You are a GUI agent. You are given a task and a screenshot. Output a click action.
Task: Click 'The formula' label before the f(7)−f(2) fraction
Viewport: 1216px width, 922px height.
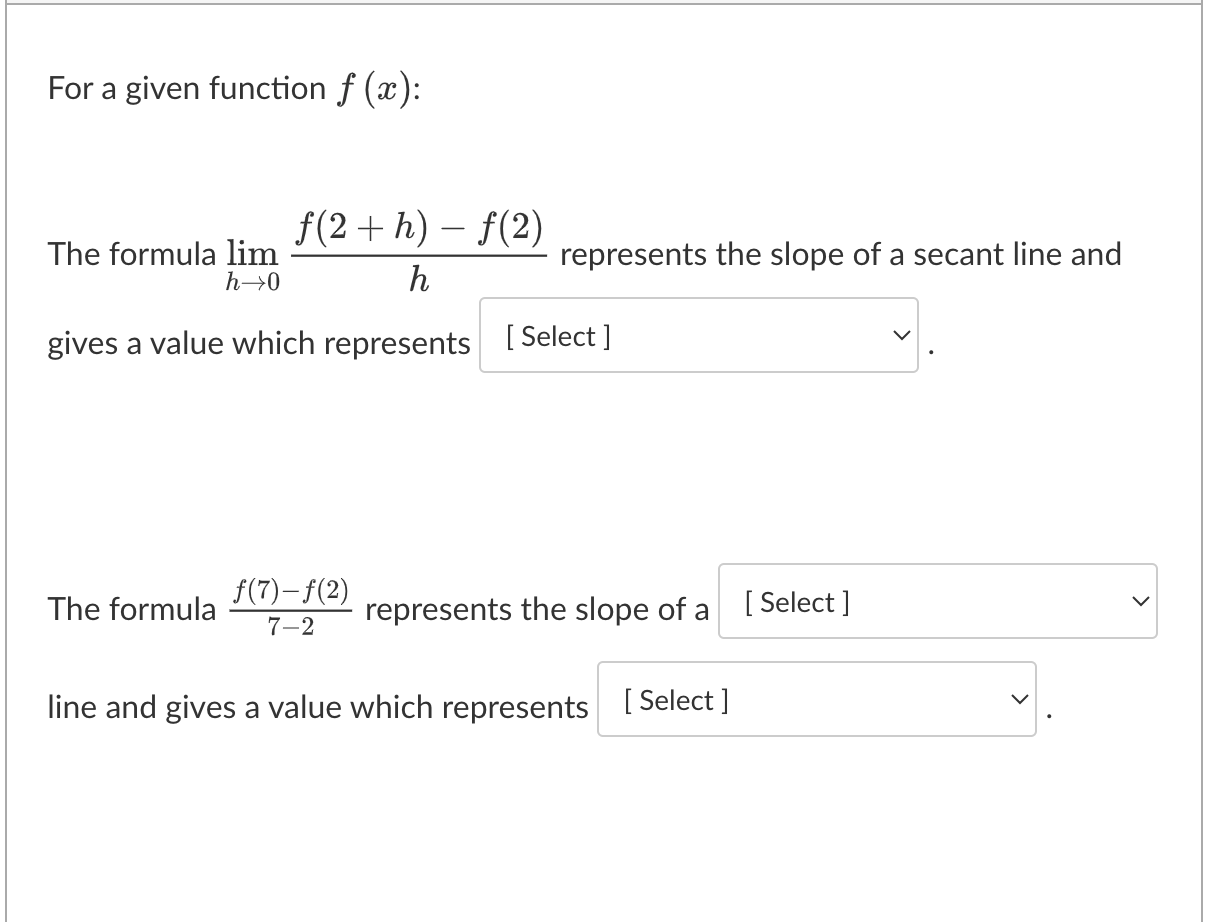coord(132,608)
